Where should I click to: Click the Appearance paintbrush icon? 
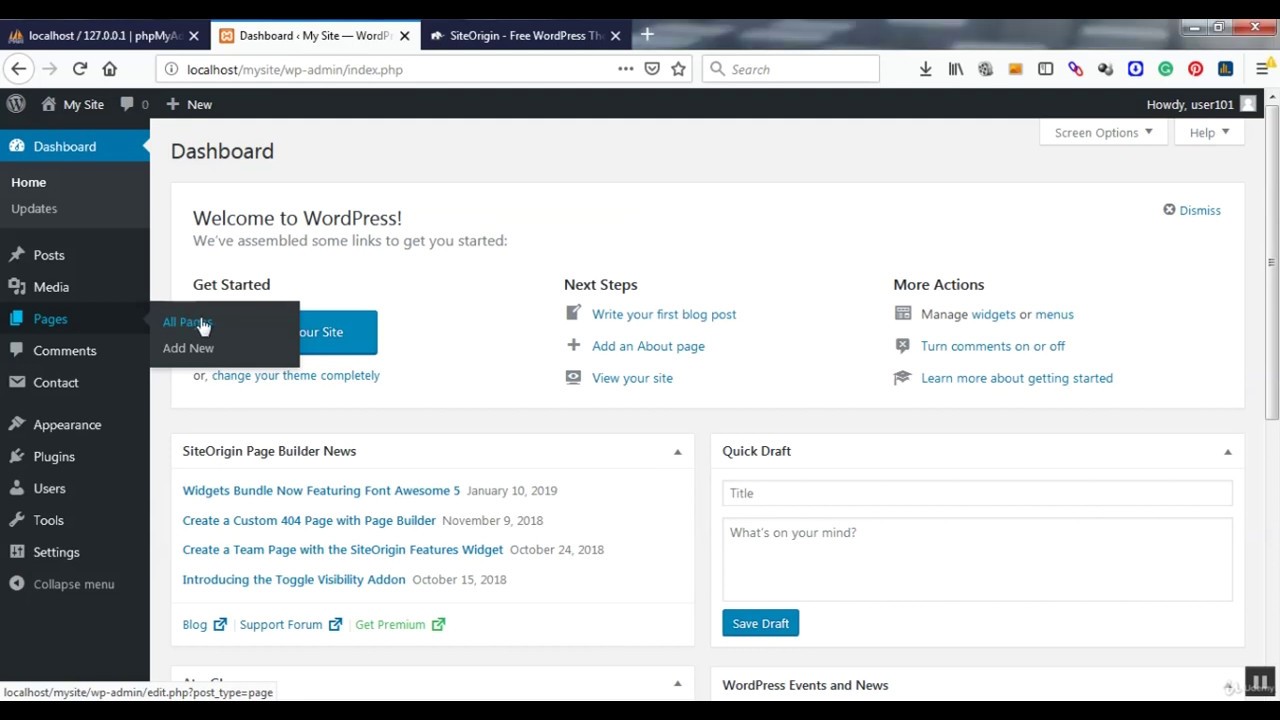coord(16,424)
